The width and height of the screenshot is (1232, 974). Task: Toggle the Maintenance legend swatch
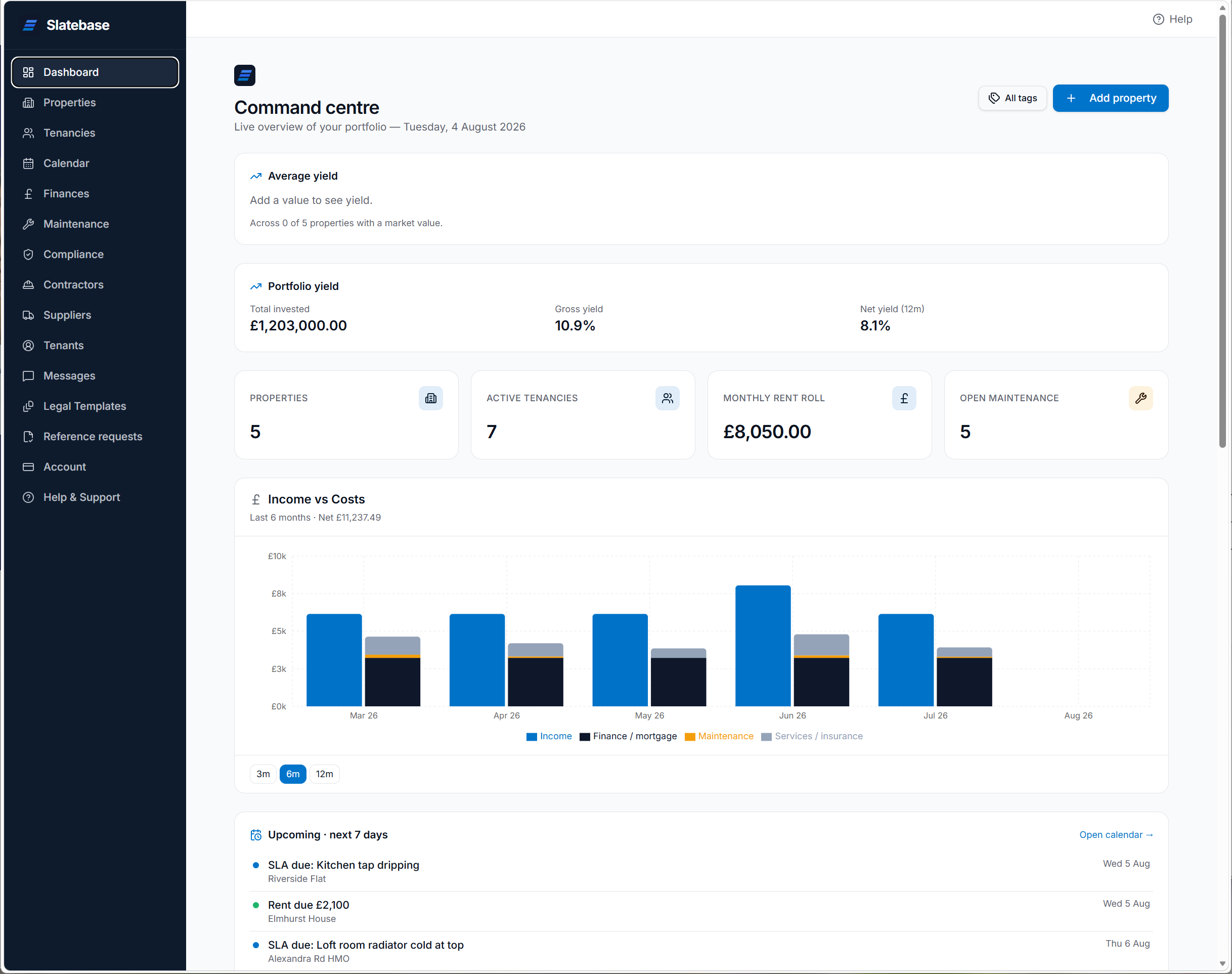pyautogui.click(x=689, y=737)
